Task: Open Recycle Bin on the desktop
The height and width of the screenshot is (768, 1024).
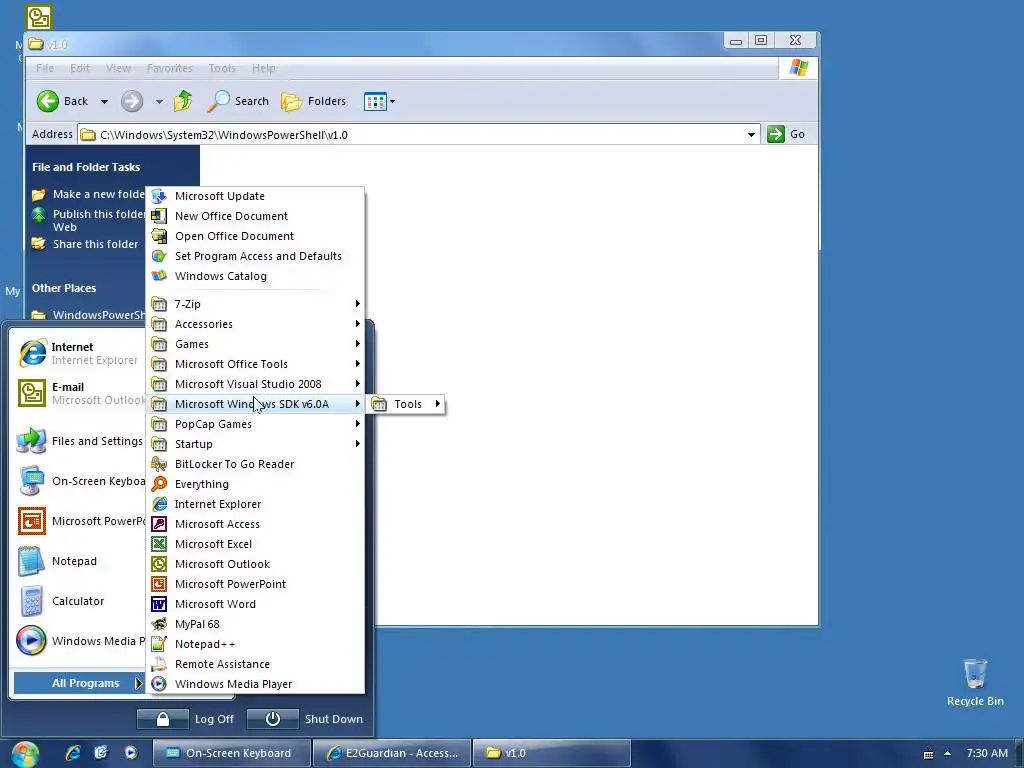Action: pyautogui.click(x=975, y=682)
